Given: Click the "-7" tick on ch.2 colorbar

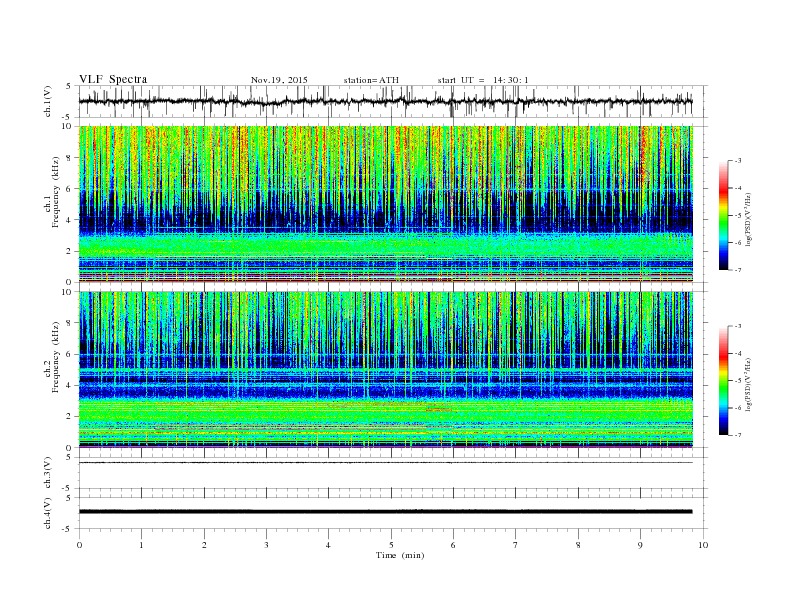Looking at the screenshot, I should [x=737, y=435].
